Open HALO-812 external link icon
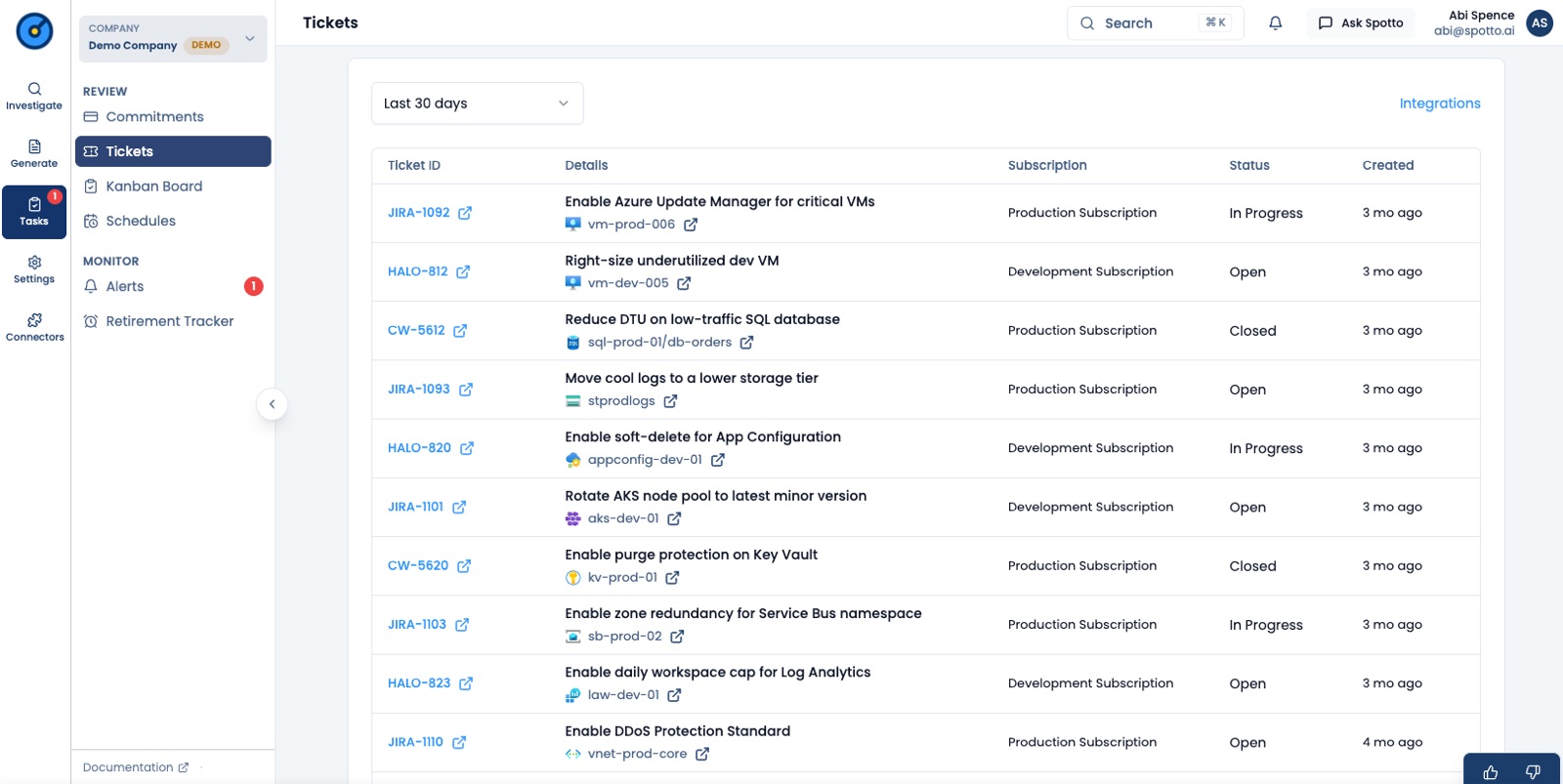This screenshot has width=1563, height=784. pos(463,271)
